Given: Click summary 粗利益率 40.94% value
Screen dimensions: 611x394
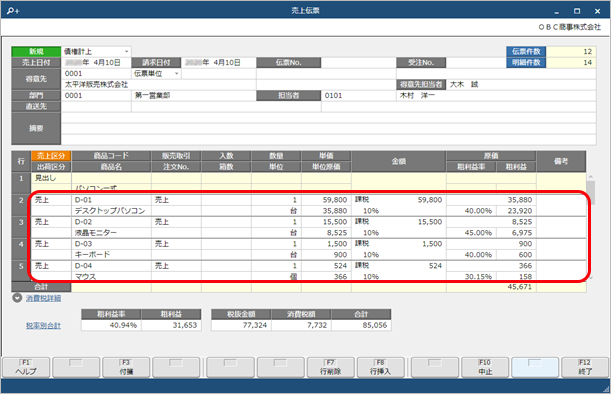Looking at the screenshot, I should click(x=111, y=325).
